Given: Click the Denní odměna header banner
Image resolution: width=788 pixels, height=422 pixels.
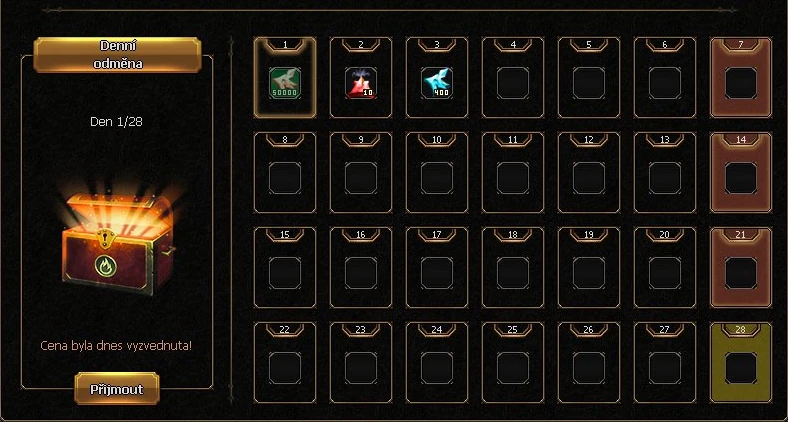Looking at the screenshot, I should tap(117, 55).
